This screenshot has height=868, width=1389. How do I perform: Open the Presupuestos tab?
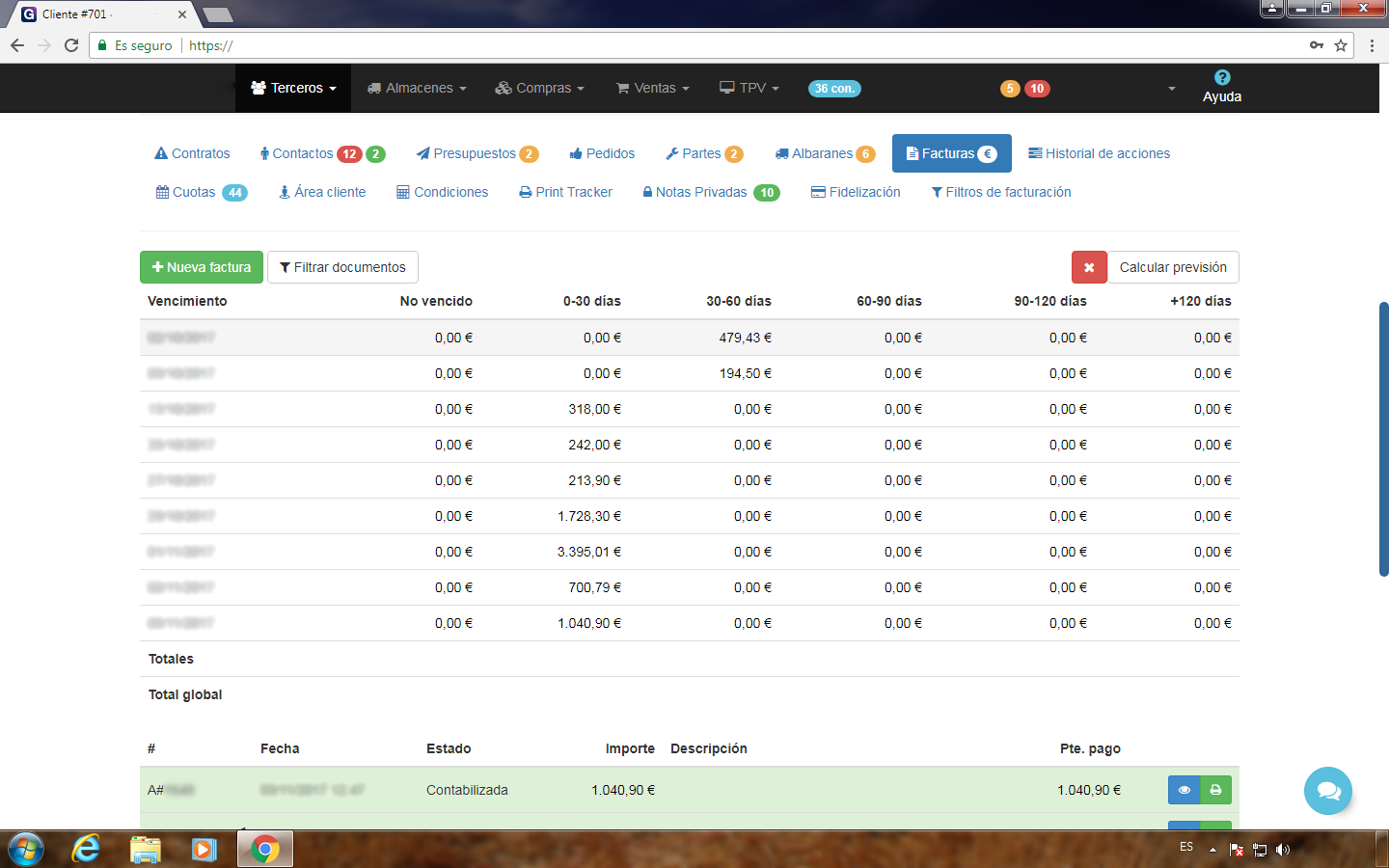(x=475, y=153)
